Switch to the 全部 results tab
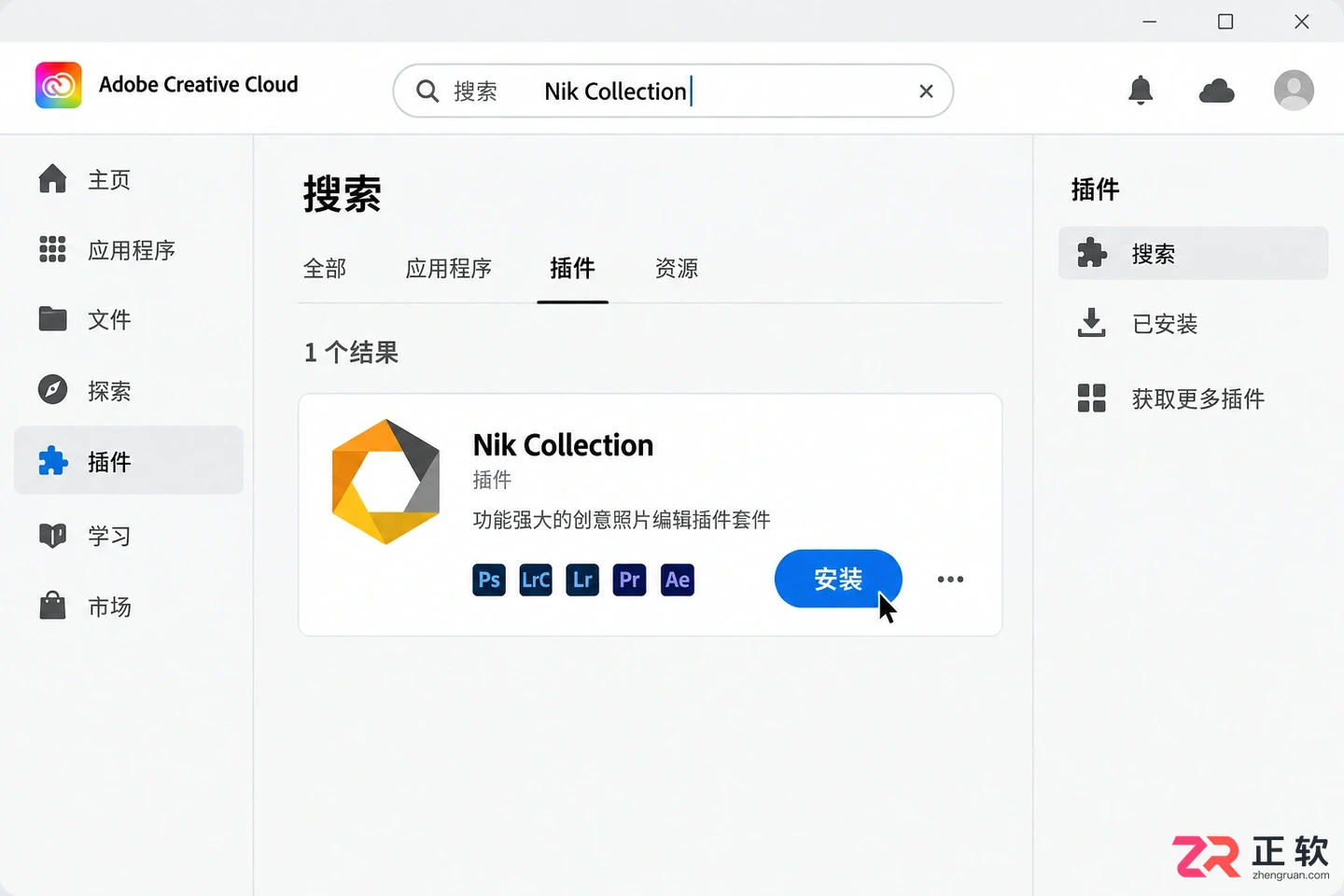The height and width of the screenshot is (896, 1344). (325, 269)
